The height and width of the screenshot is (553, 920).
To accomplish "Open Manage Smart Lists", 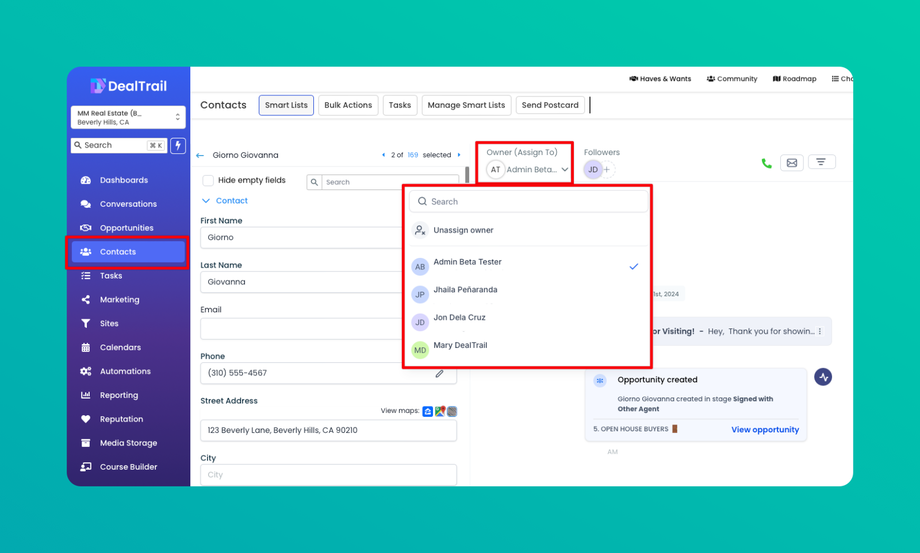I will [466, 105].
